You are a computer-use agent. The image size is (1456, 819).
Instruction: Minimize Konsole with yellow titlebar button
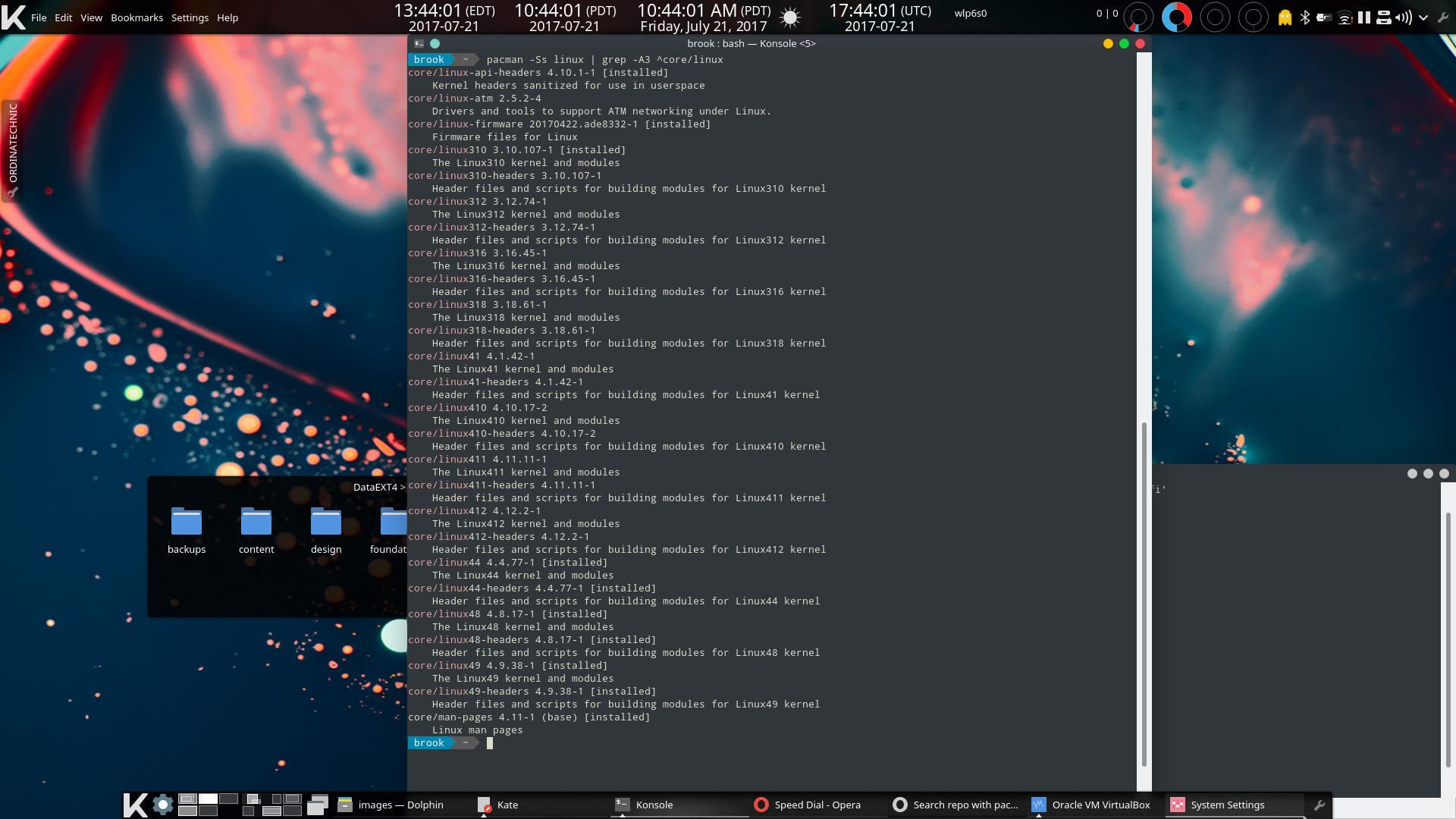[1108, 44]
